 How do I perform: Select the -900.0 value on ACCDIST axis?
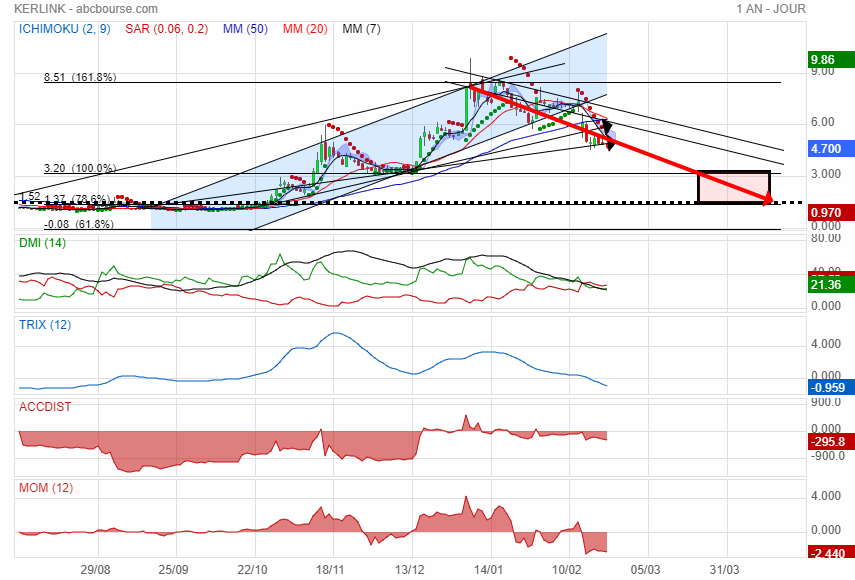point(827,456)
